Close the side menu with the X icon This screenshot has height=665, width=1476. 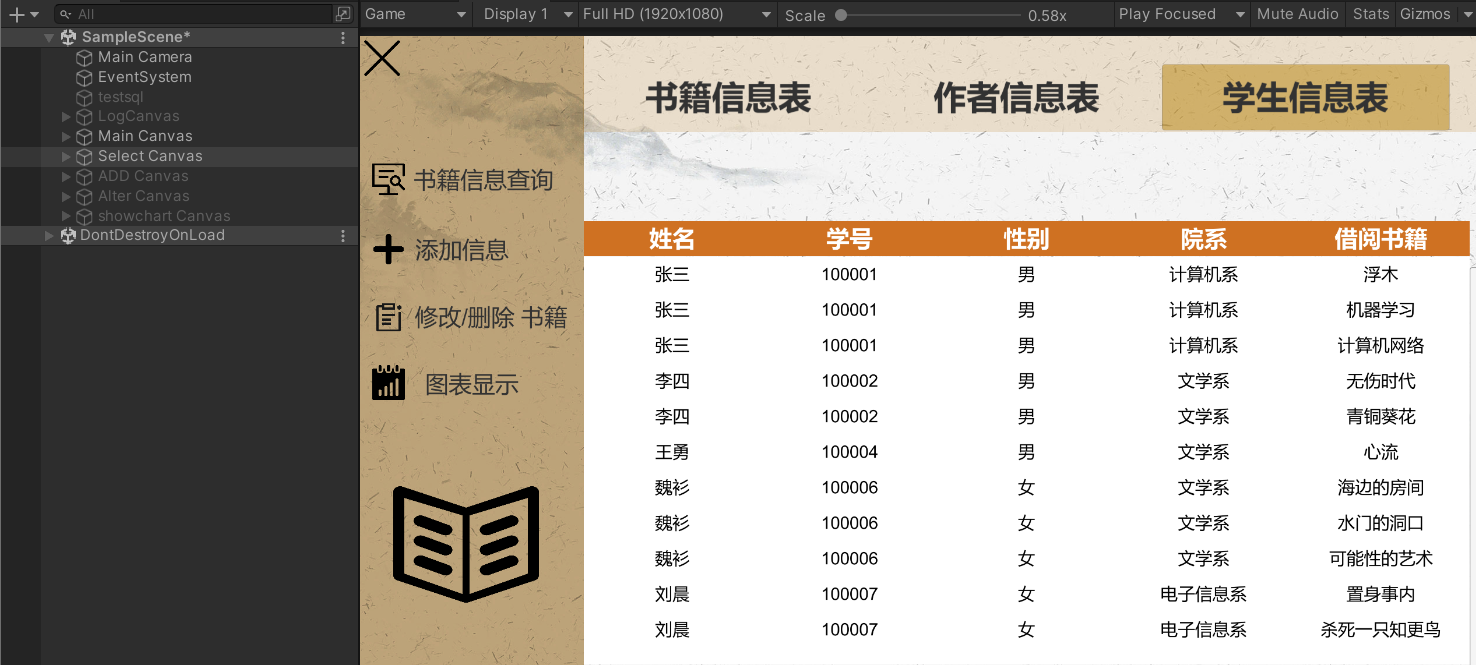coord(382,58)
